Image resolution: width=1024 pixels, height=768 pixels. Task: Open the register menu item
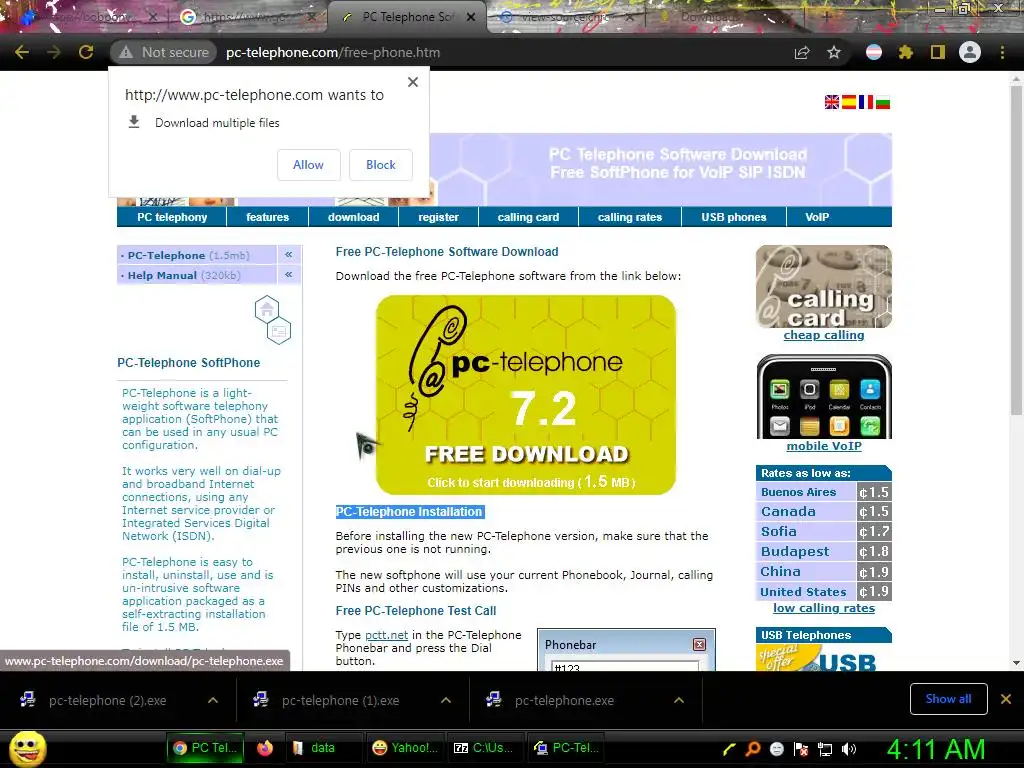click(438, 217)
